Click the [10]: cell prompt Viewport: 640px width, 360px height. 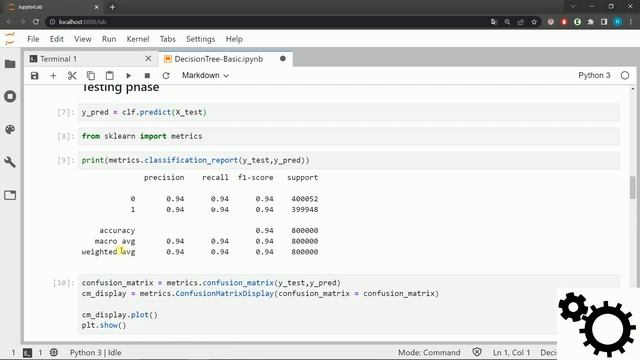[x=64, y=283]
